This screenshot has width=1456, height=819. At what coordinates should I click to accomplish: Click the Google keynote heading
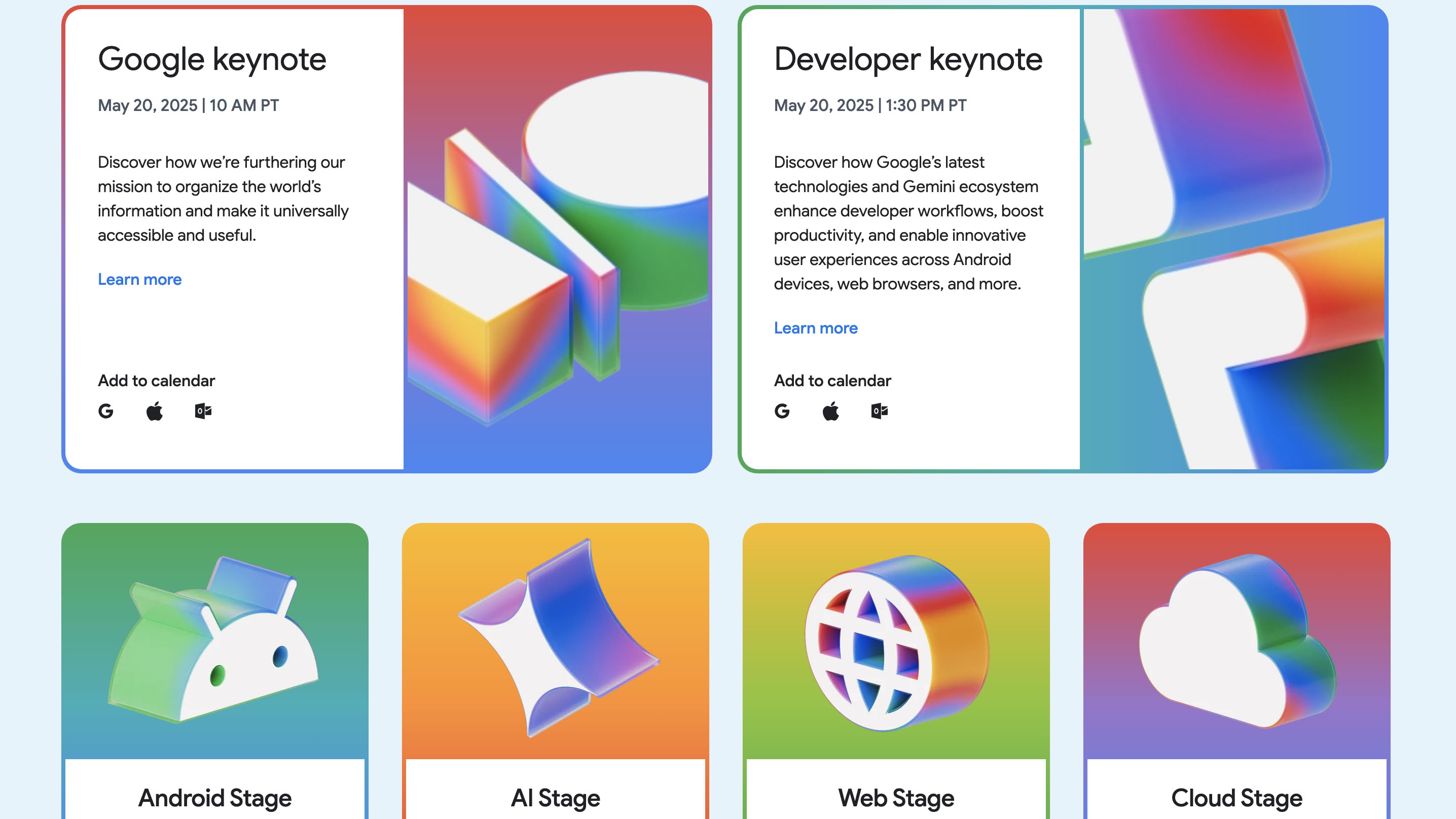tap(212, 59)
